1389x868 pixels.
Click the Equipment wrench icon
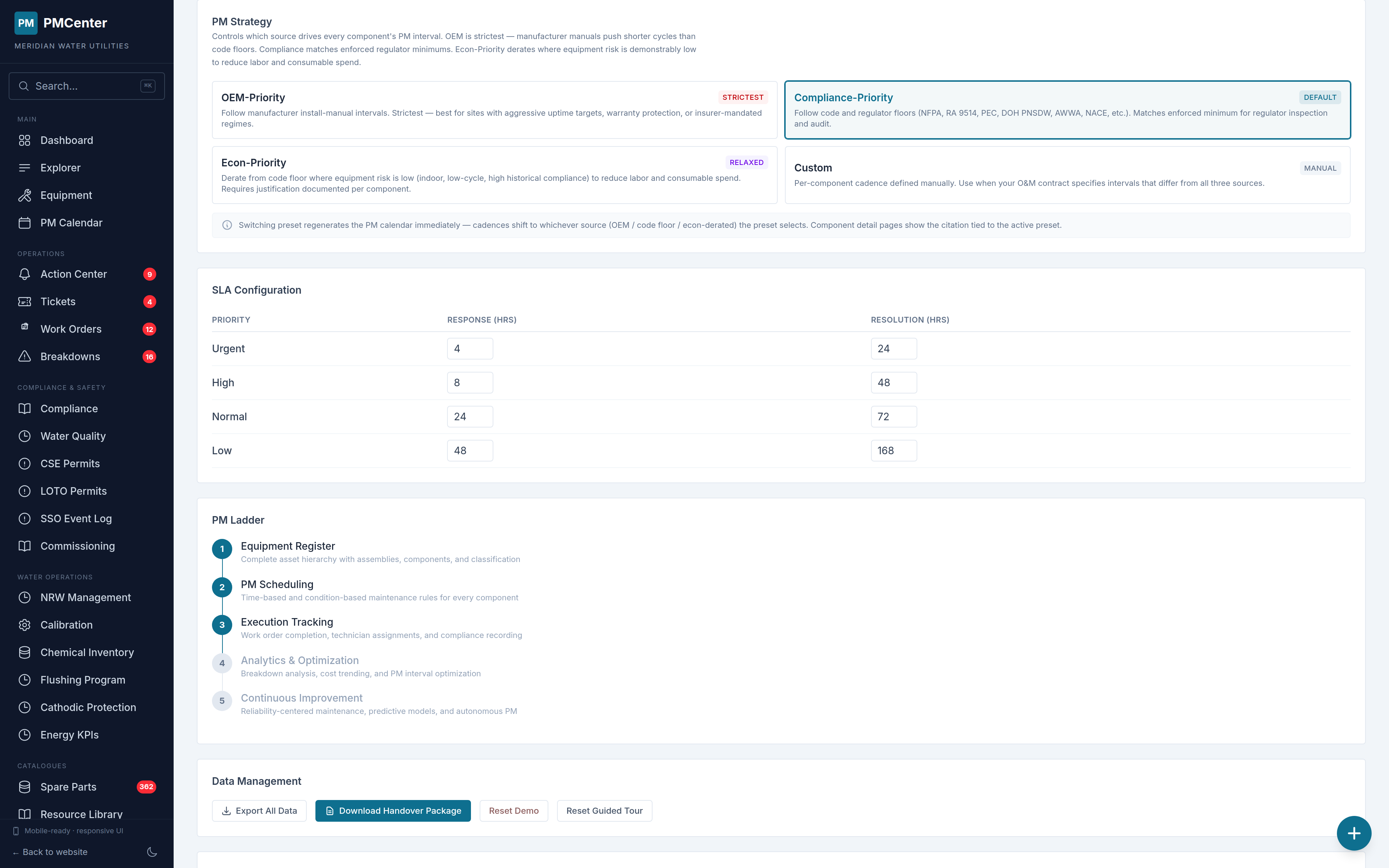coord(25,195)
